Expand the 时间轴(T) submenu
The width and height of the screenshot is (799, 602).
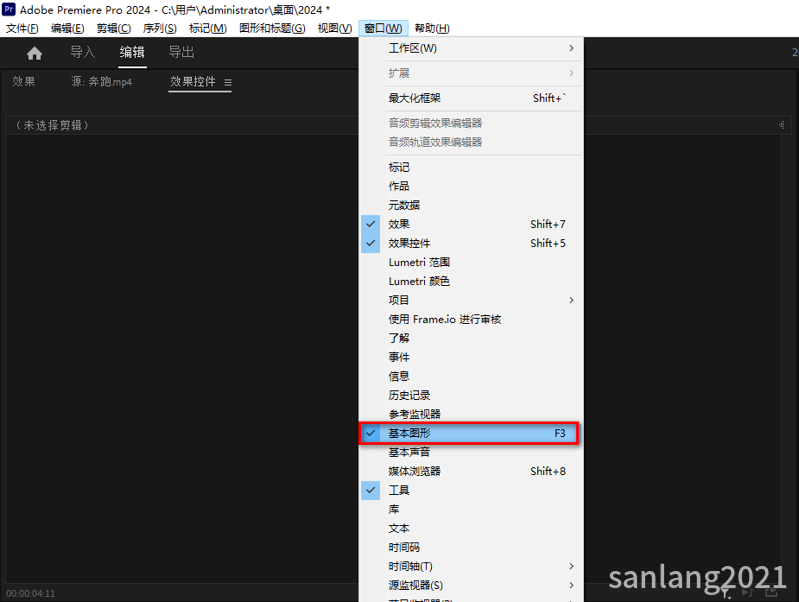[471, 566]
